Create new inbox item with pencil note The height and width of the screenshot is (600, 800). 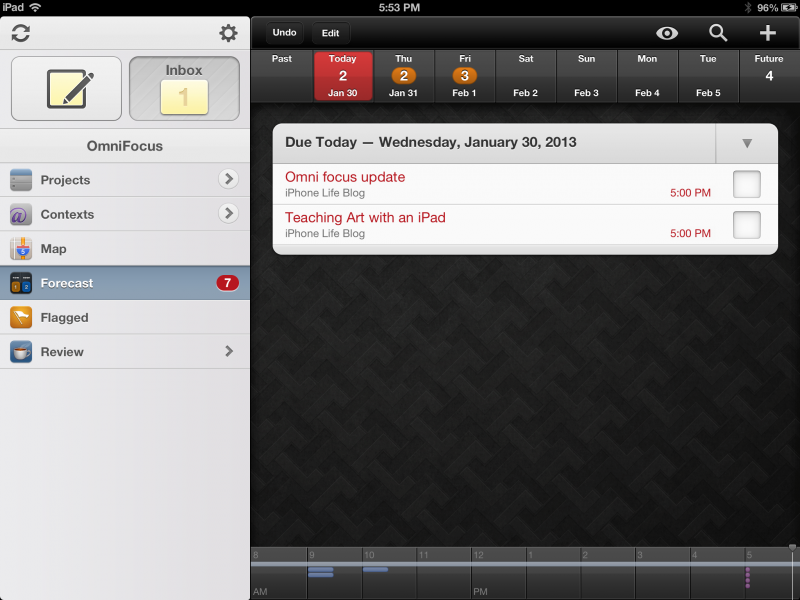66,88
